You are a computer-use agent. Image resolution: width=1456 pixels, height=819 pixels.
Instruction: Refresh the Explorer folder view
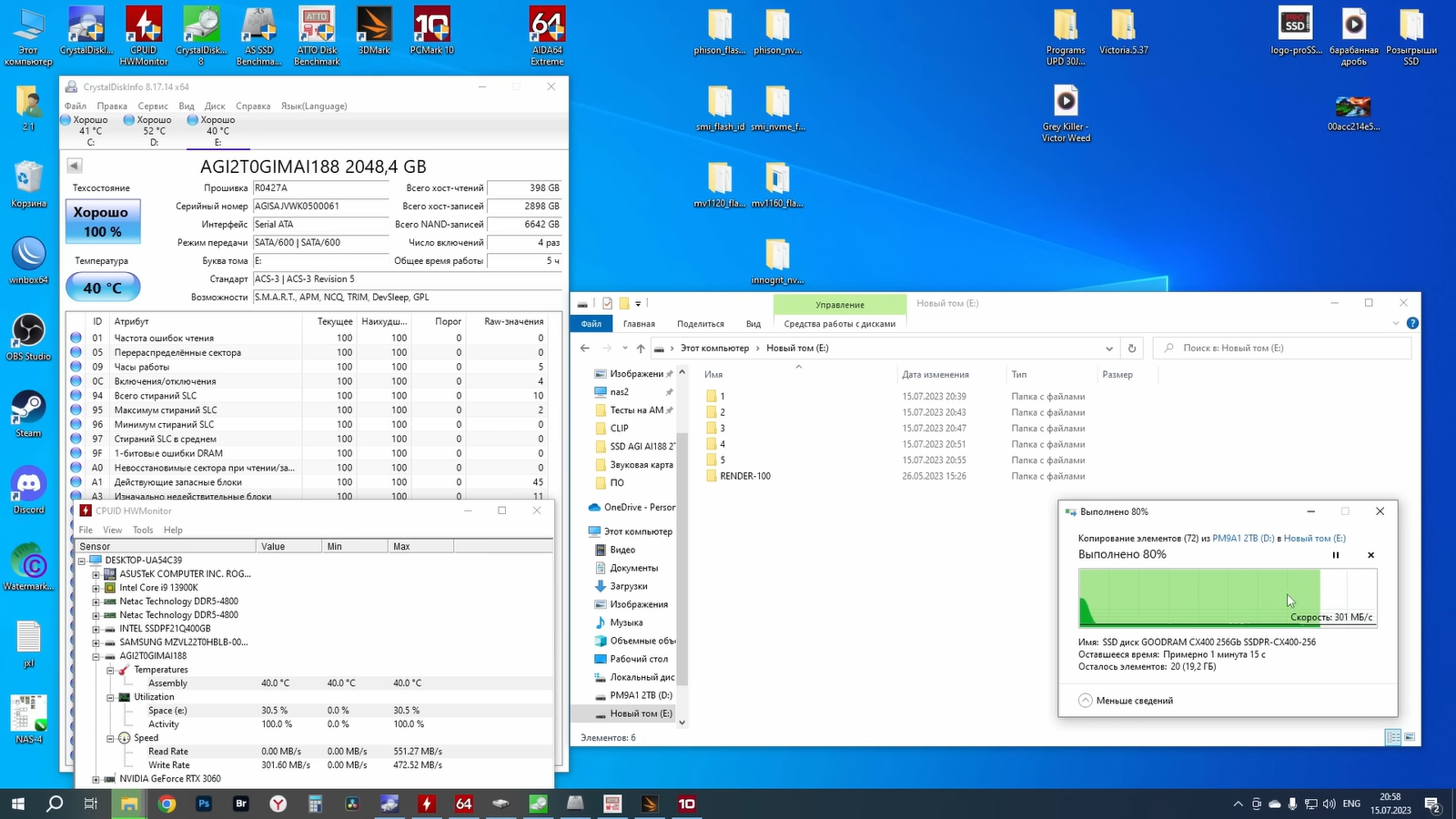(x=1132, y=349)
